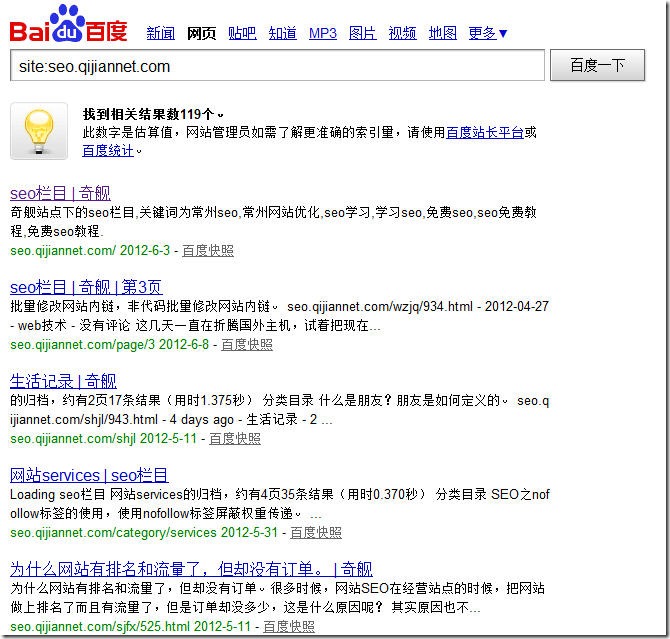The image size is (670, 639).
Task: Open 百度快照 for seo.qijiannet.com/category/services
Action: [x=316, y=533]
